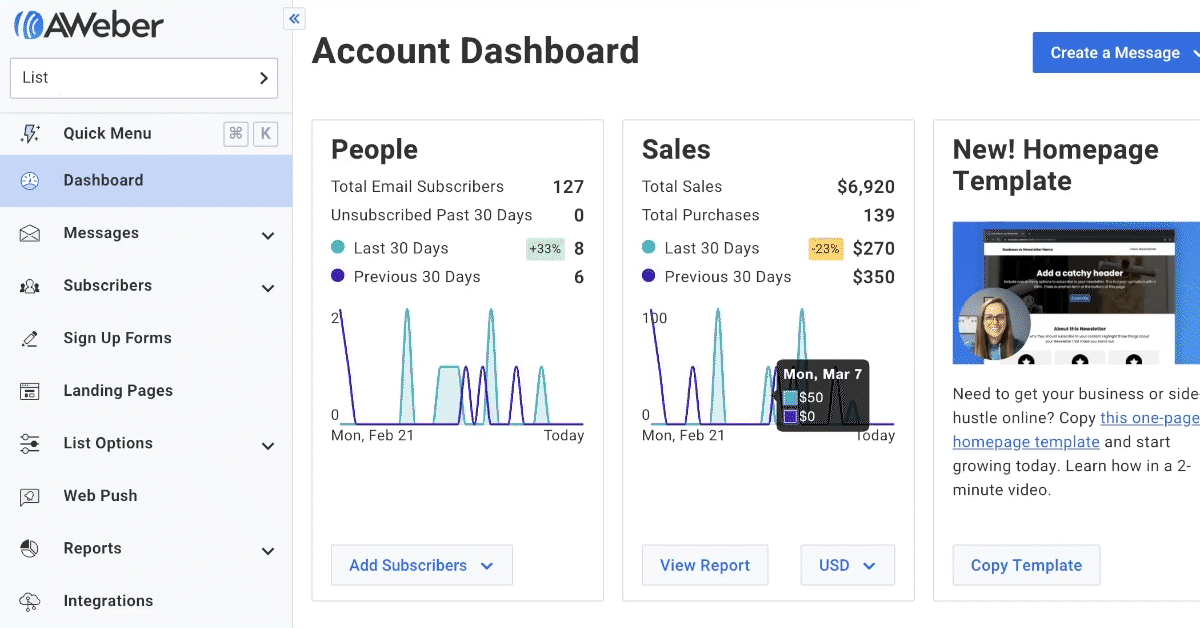Click the Copy Template button
The height and width of the screenshot is (628, 1200).
click(1026, 565)
